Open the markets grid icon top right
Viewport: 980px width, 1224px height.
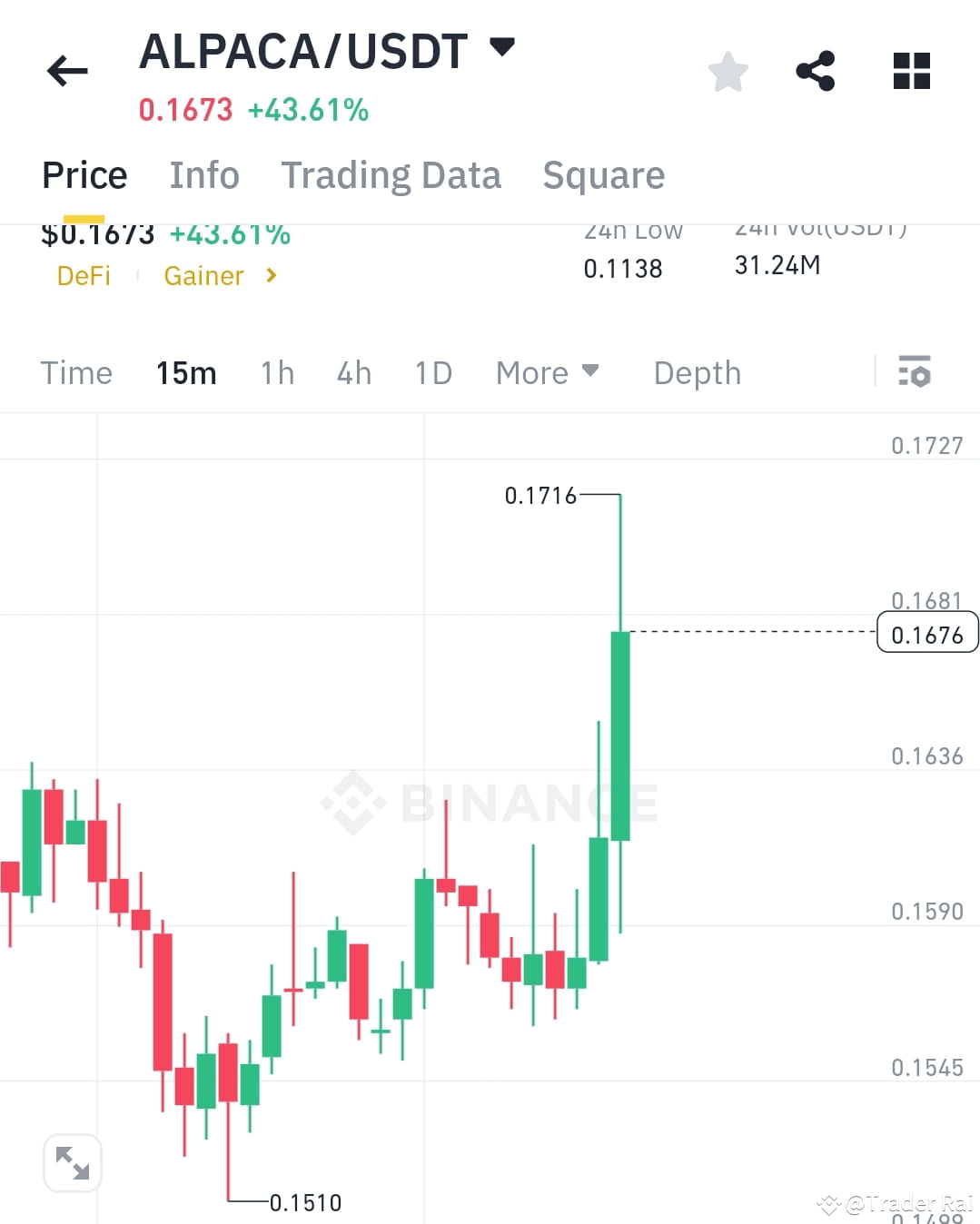tap(911, 71)
